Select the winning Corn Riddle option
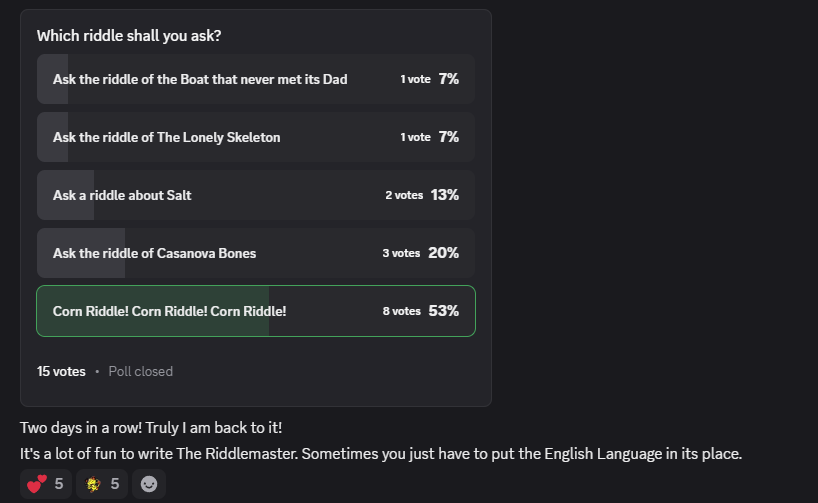The height and width of the screenshot is (503, 818). [x=170, y=311]
